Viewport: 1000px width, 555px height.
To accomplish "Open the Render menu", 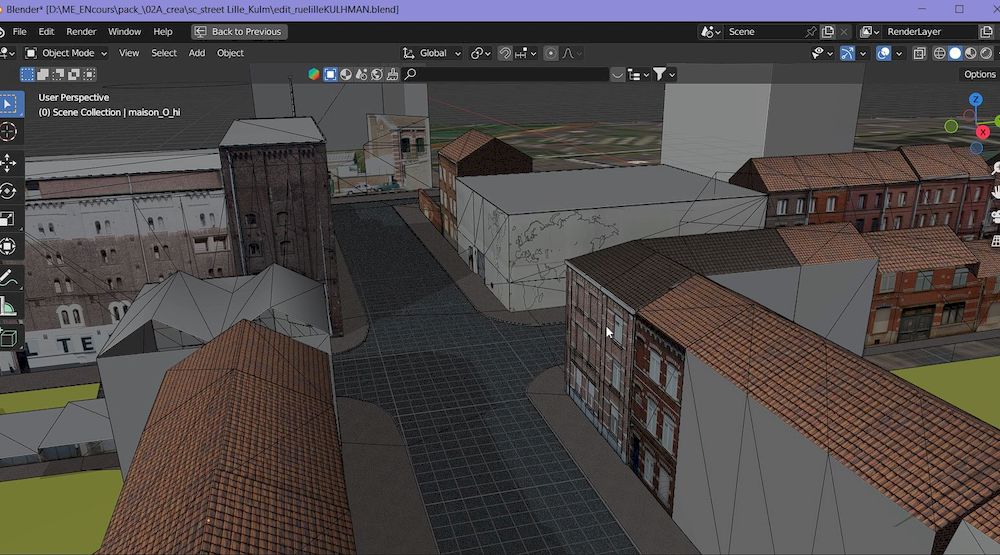I will [81, 32].
